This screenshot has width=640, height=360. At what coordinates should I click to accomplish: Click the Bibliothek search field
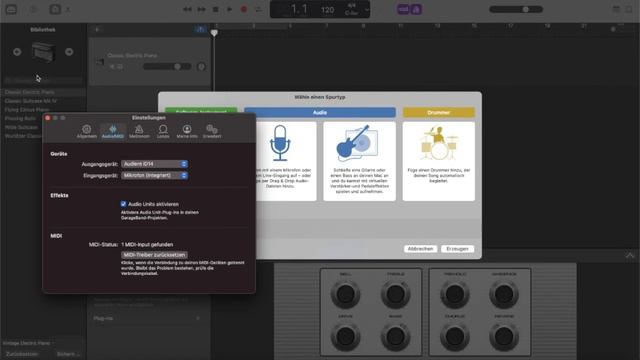click(x=43, y=80)
